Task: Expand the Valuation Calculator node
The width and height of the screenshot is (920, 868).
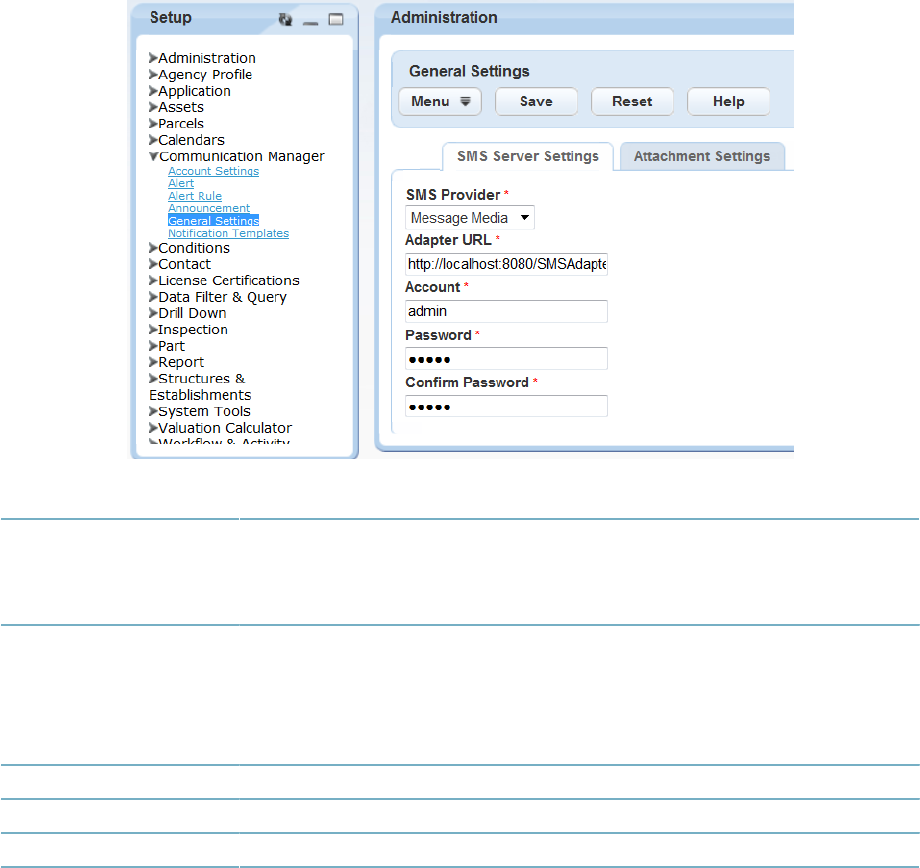Action: point(153,427)
